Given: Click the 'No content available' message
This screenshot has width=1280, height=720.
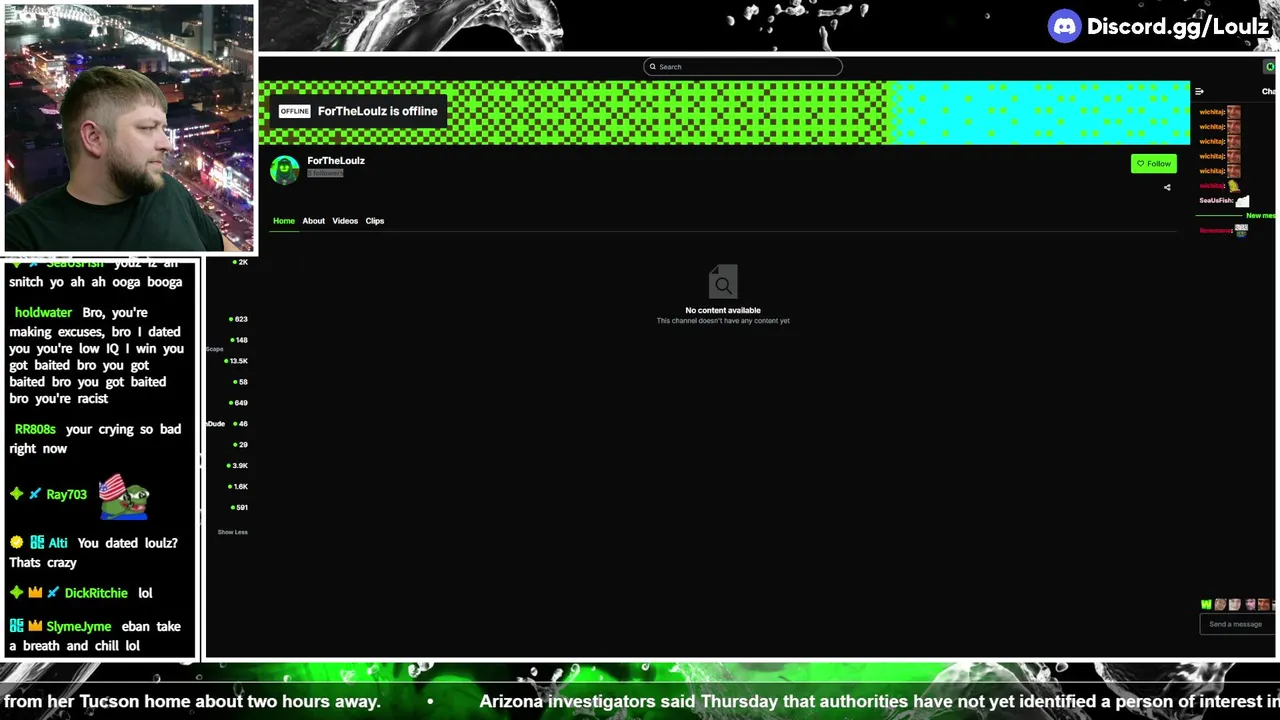Looking at the screenshot, I should [x=723, y=310].
